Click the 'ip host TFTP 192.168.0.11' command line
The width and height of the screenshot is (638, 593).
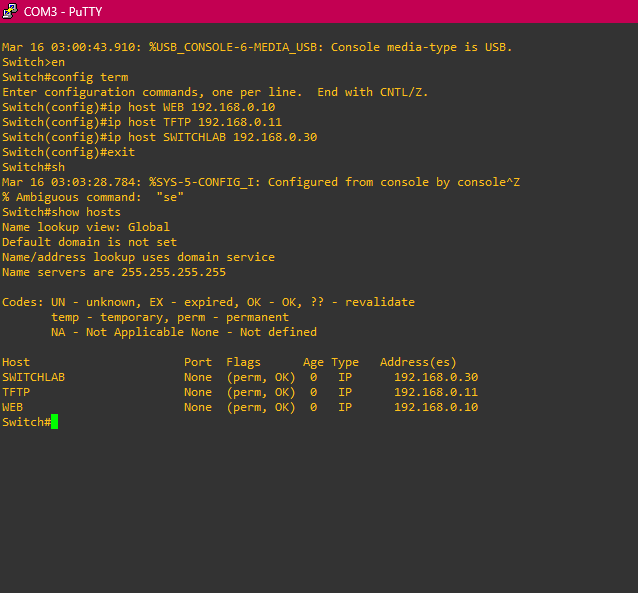click(142, 122)
